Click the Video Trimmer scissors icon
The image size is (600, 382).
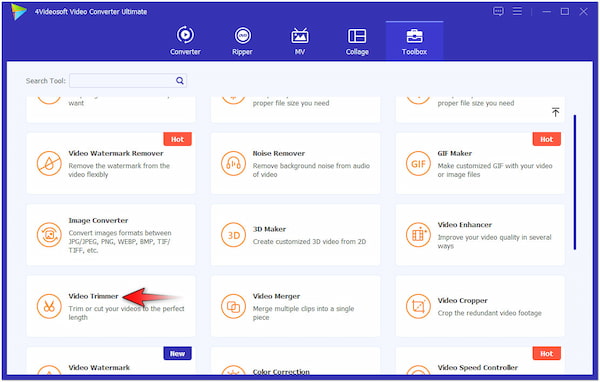click(x=49, y=306)
